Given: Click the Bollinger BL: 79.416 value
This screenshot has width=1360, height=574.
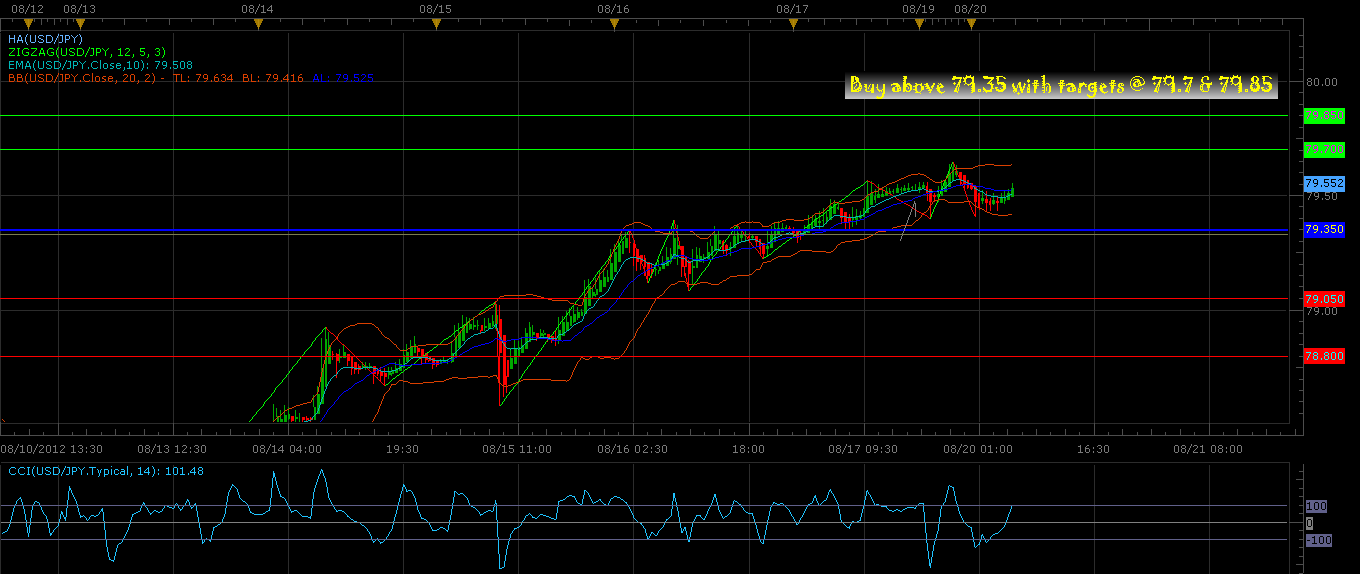Looking at the screenshot, I should click(x=273, y=77).
